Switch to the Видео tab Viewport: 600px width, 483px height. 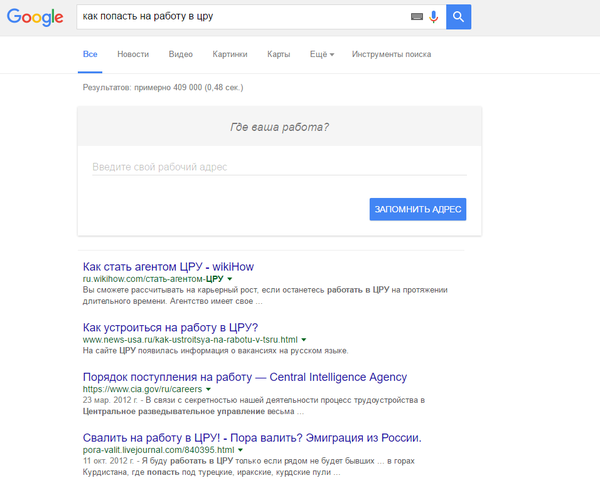pos(181,54)
